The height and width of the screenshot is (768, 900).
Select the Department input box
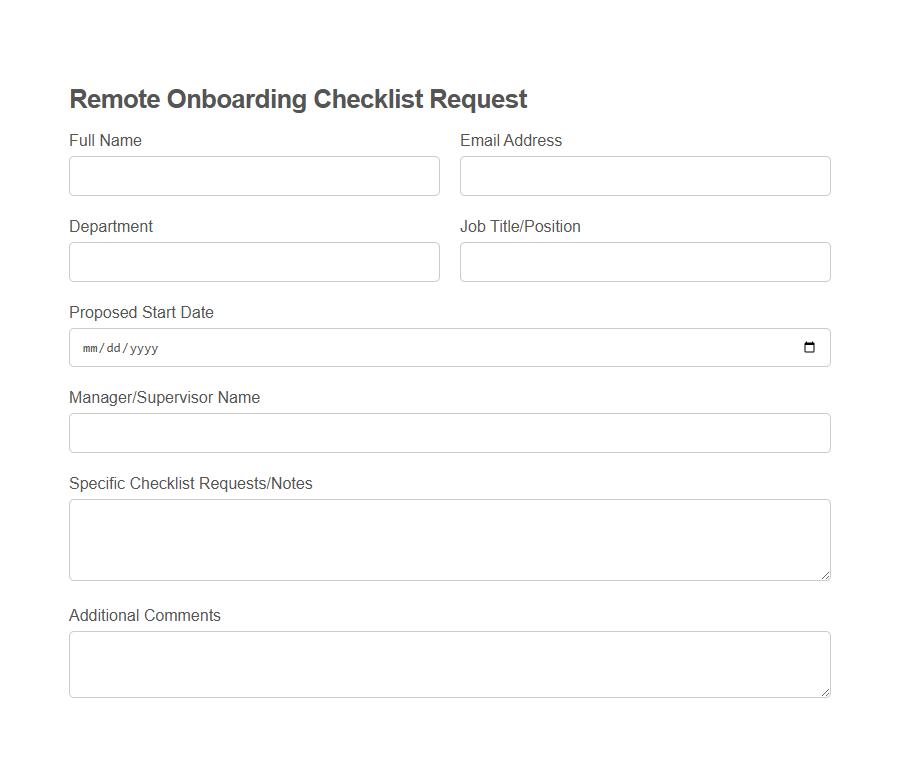point(254,261)
